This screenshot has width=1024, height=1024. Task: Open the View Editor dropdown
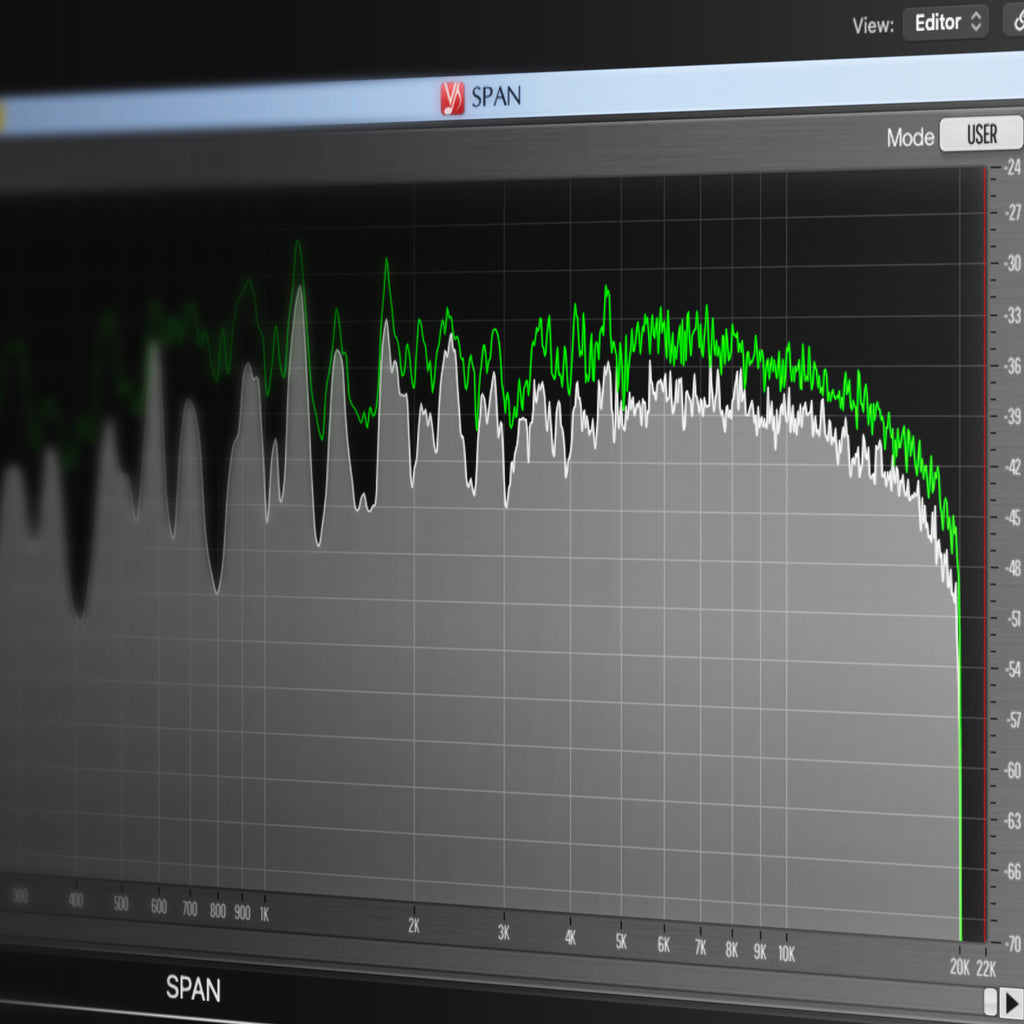coord(945,23)
